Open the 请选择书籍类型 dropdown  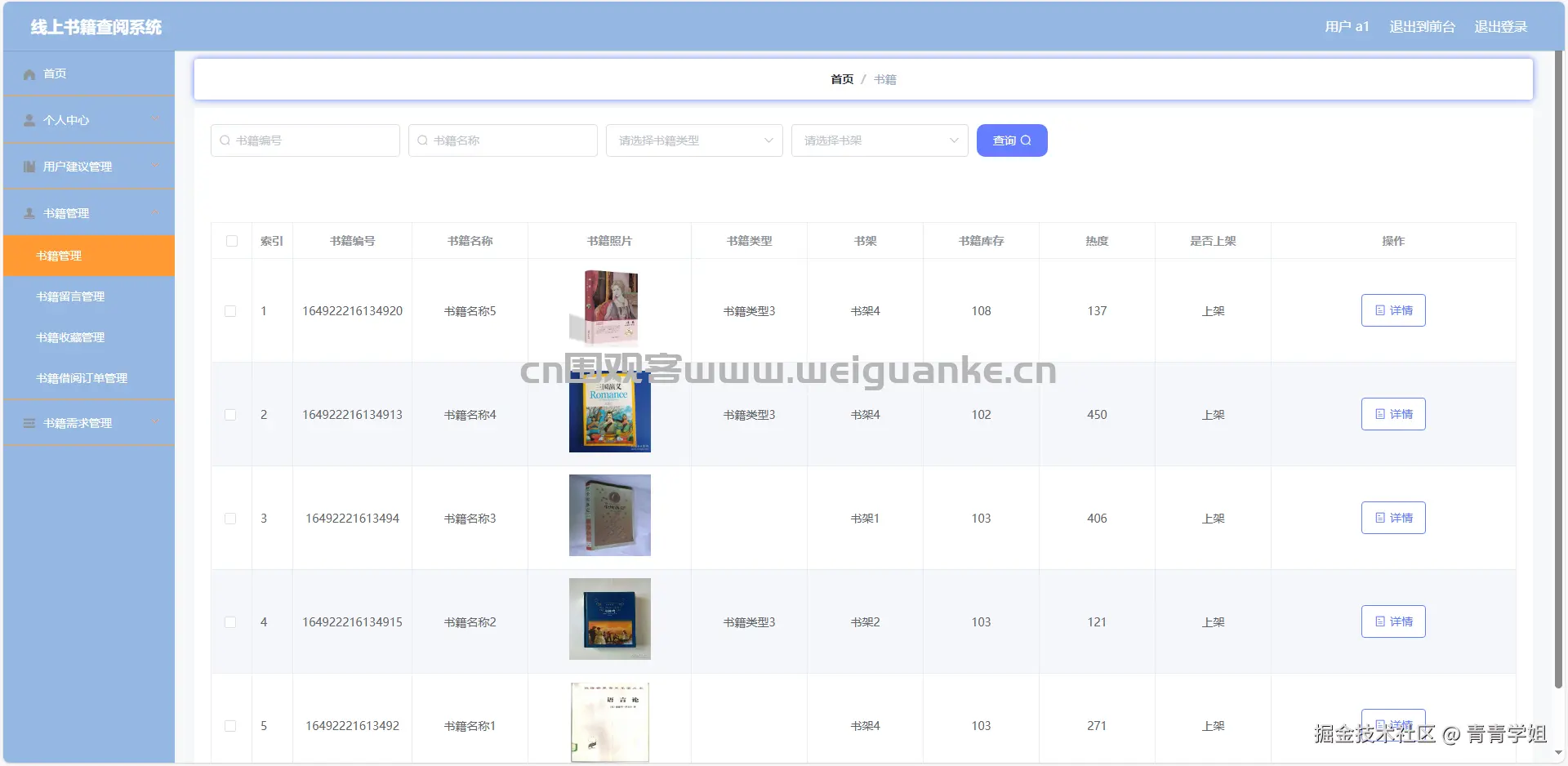tap(693, 140)
